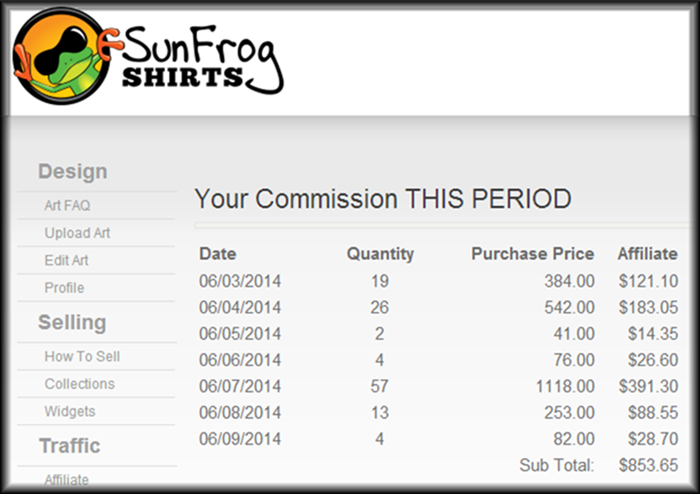This screenshot has height=494, width=700.
Task: Click the Selling section heading
Action: [x=72, y=322]
